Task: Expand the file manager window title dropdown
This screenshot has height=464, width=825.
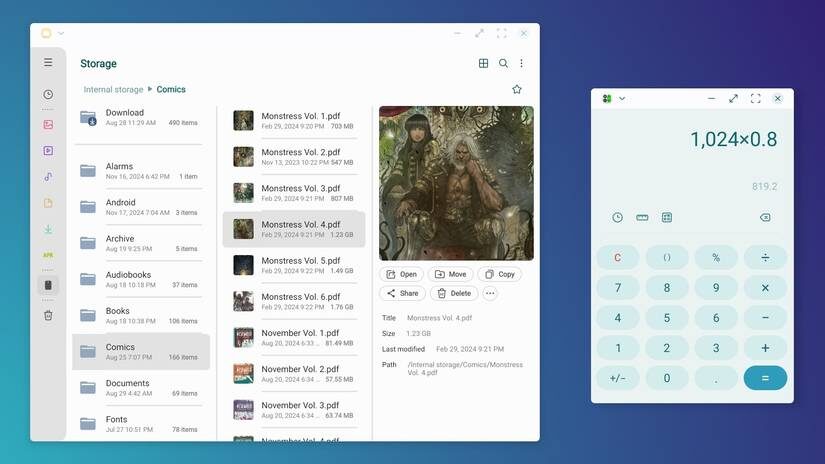Action: point(61,33)
